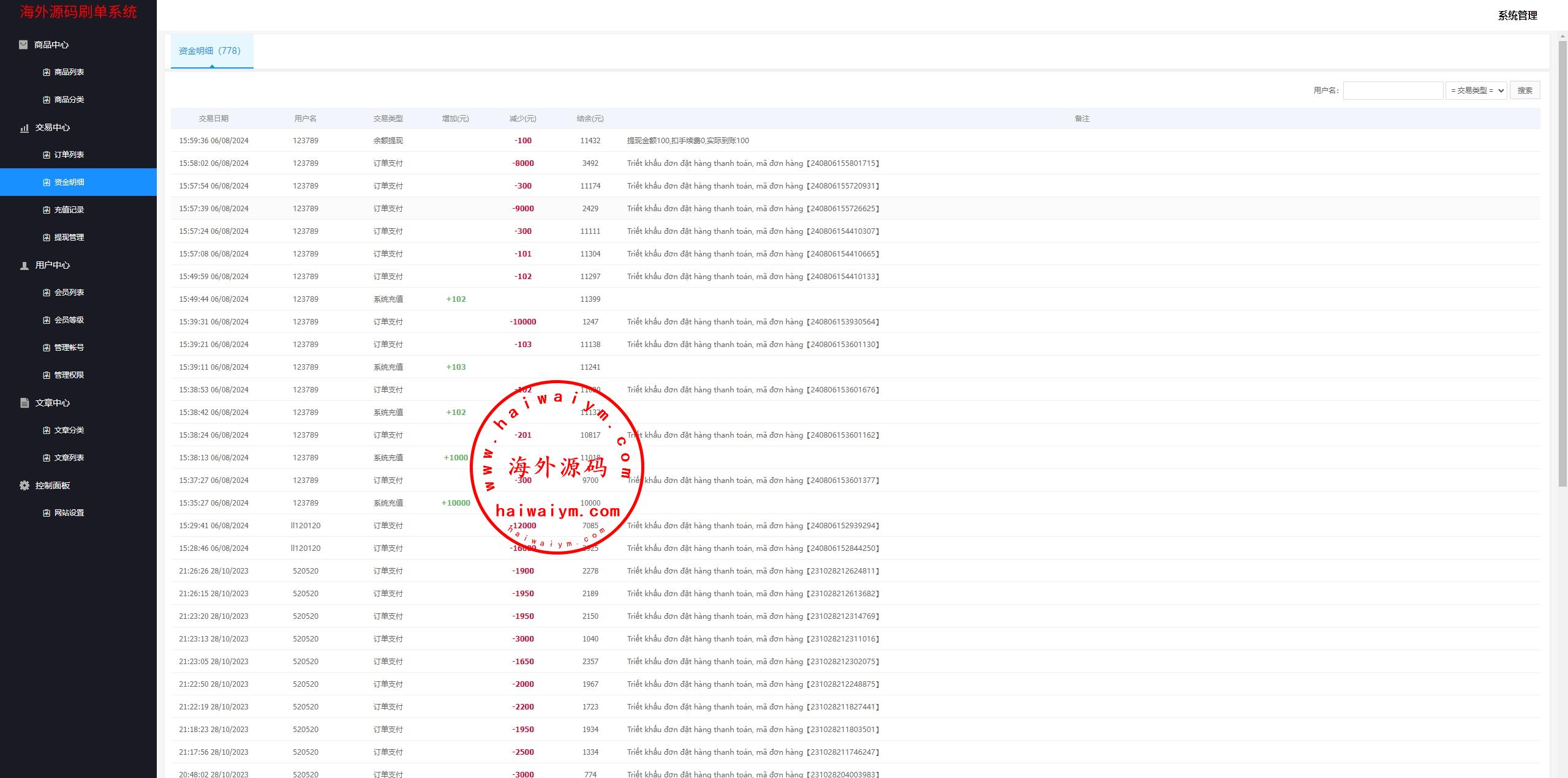The width and height of the screenshot is (1568, 778).
Task: Click the 用户中心 person icon
Action: tap(24, 266)
